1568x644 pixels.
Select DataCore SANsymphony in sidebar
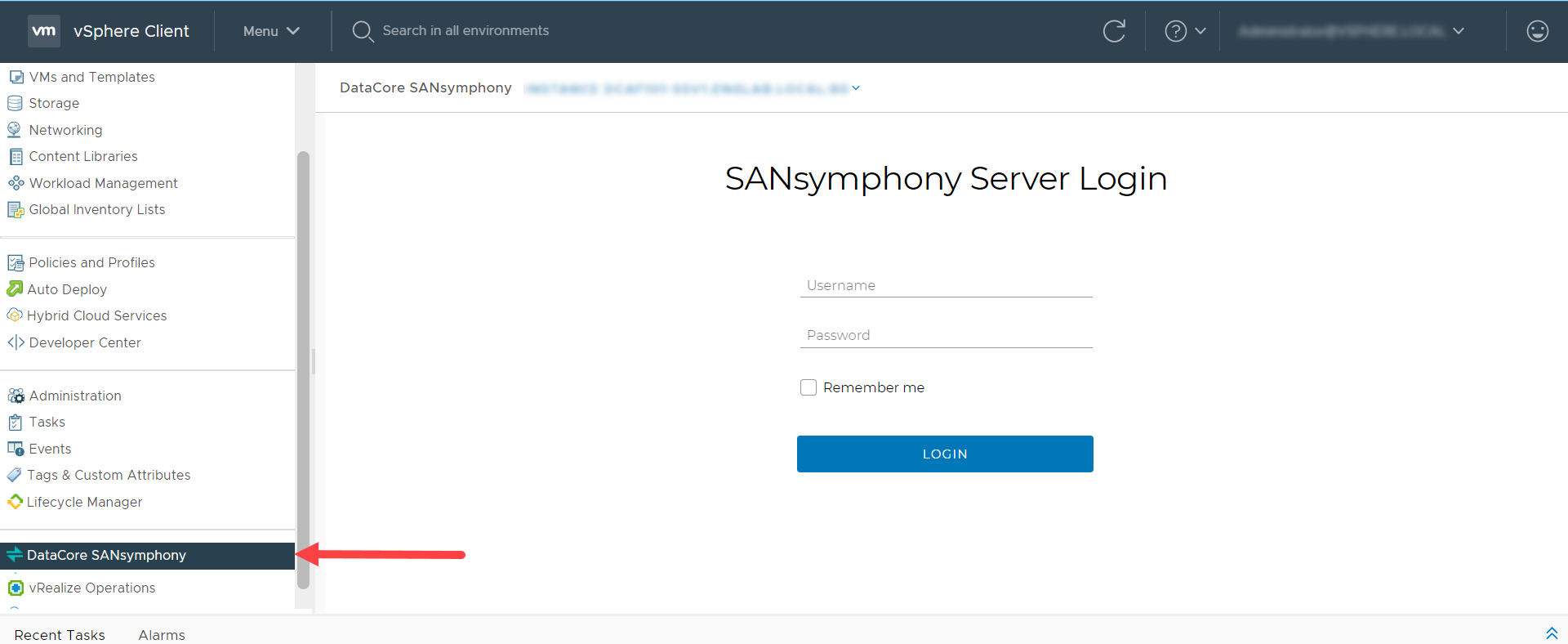click(147, 556)
